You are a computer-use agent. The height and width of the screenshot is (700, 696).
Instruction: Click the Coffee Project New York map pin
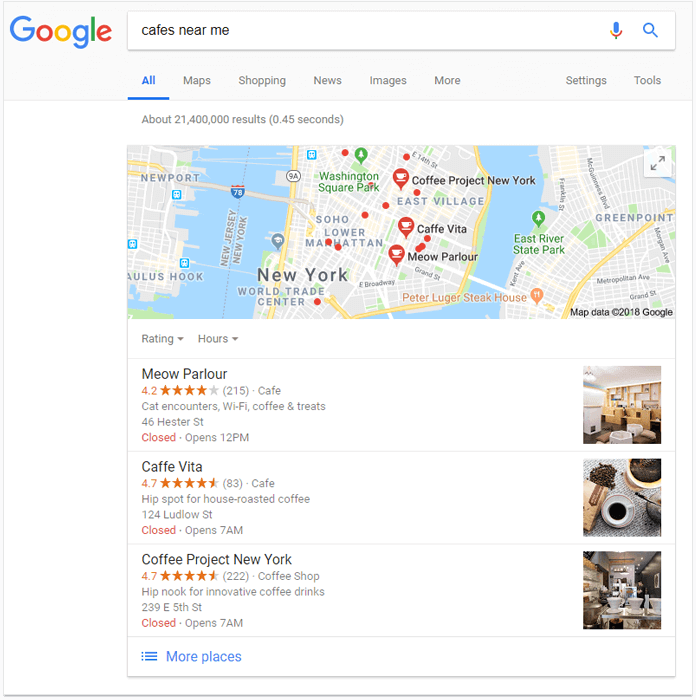pos(400,179)
